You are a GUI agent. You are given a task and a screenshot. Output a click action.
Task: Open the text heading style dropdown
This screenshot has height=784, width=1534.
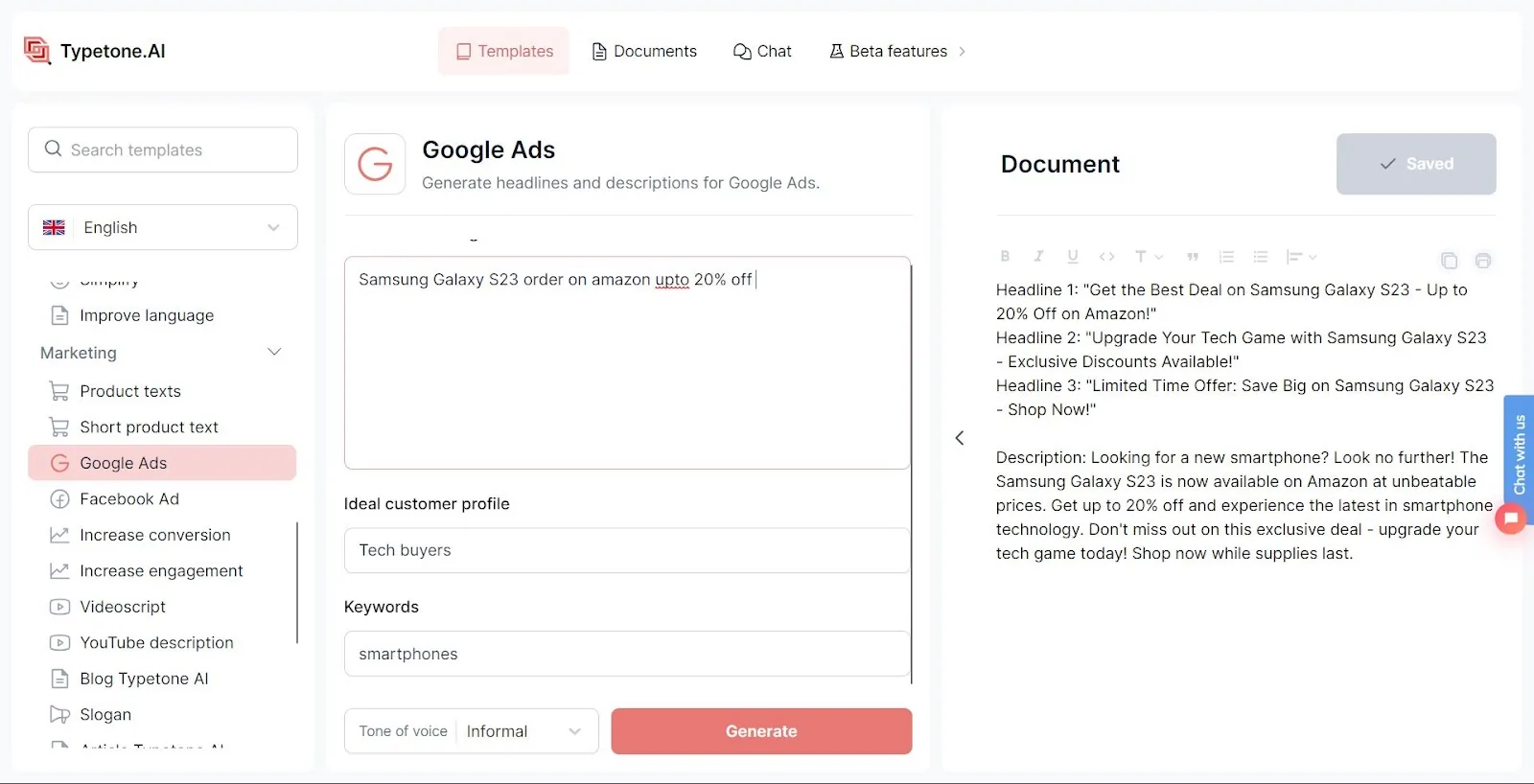click(1149, 257)
